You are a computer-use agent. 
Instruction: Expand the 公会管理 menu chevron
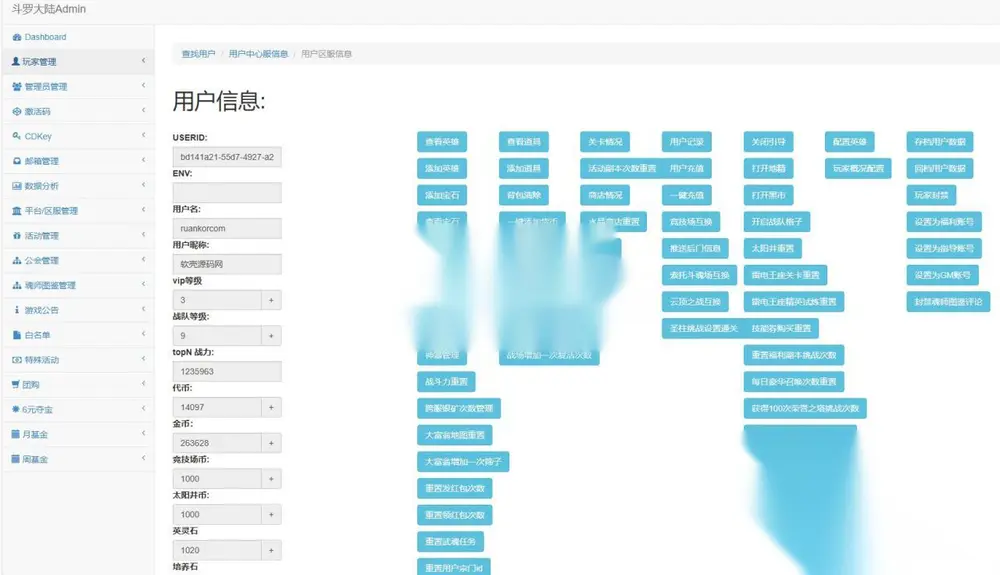(143, 259)
